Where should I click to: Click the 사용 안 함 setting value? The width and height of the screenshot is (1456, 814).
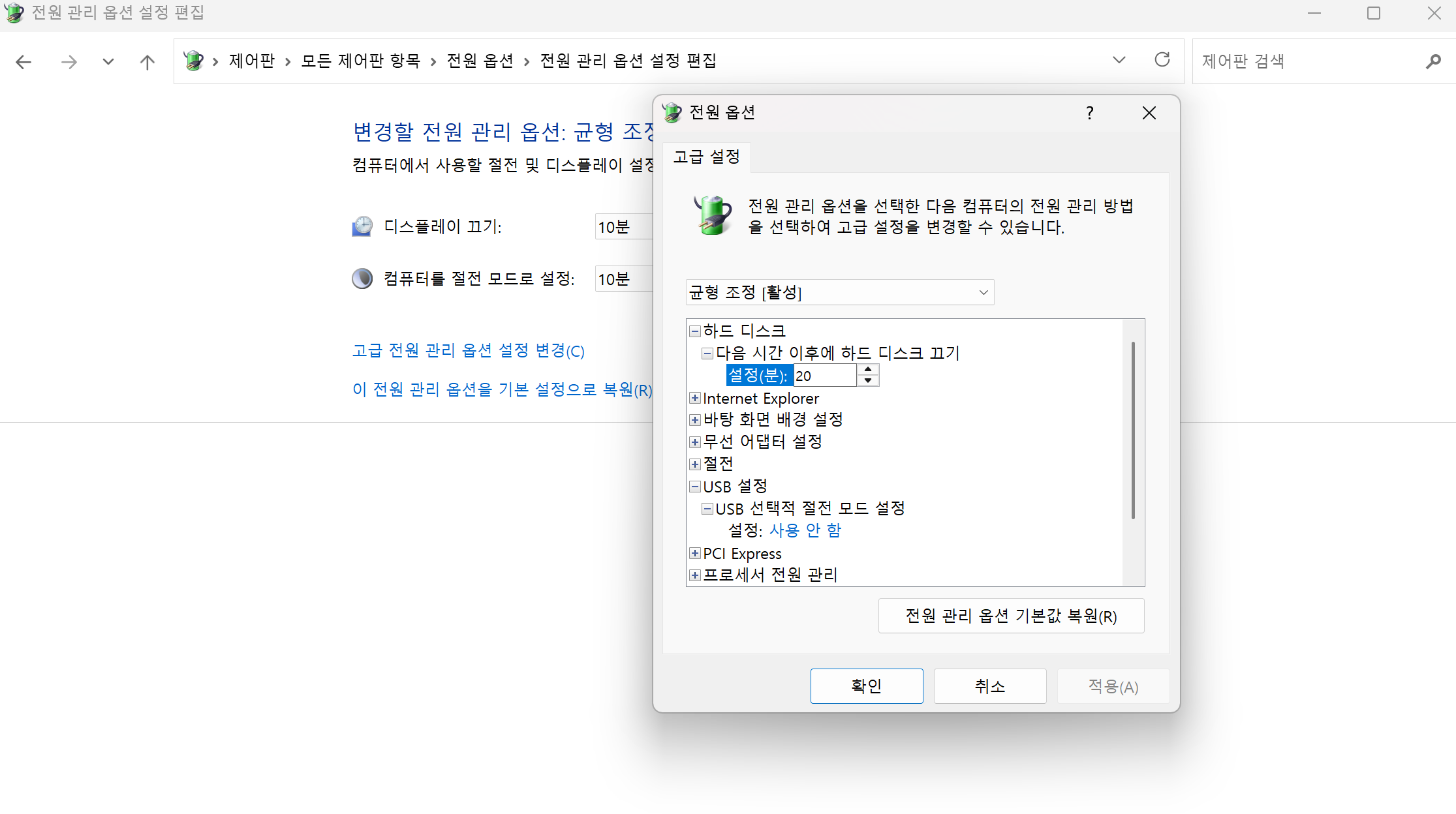(805, 530)
